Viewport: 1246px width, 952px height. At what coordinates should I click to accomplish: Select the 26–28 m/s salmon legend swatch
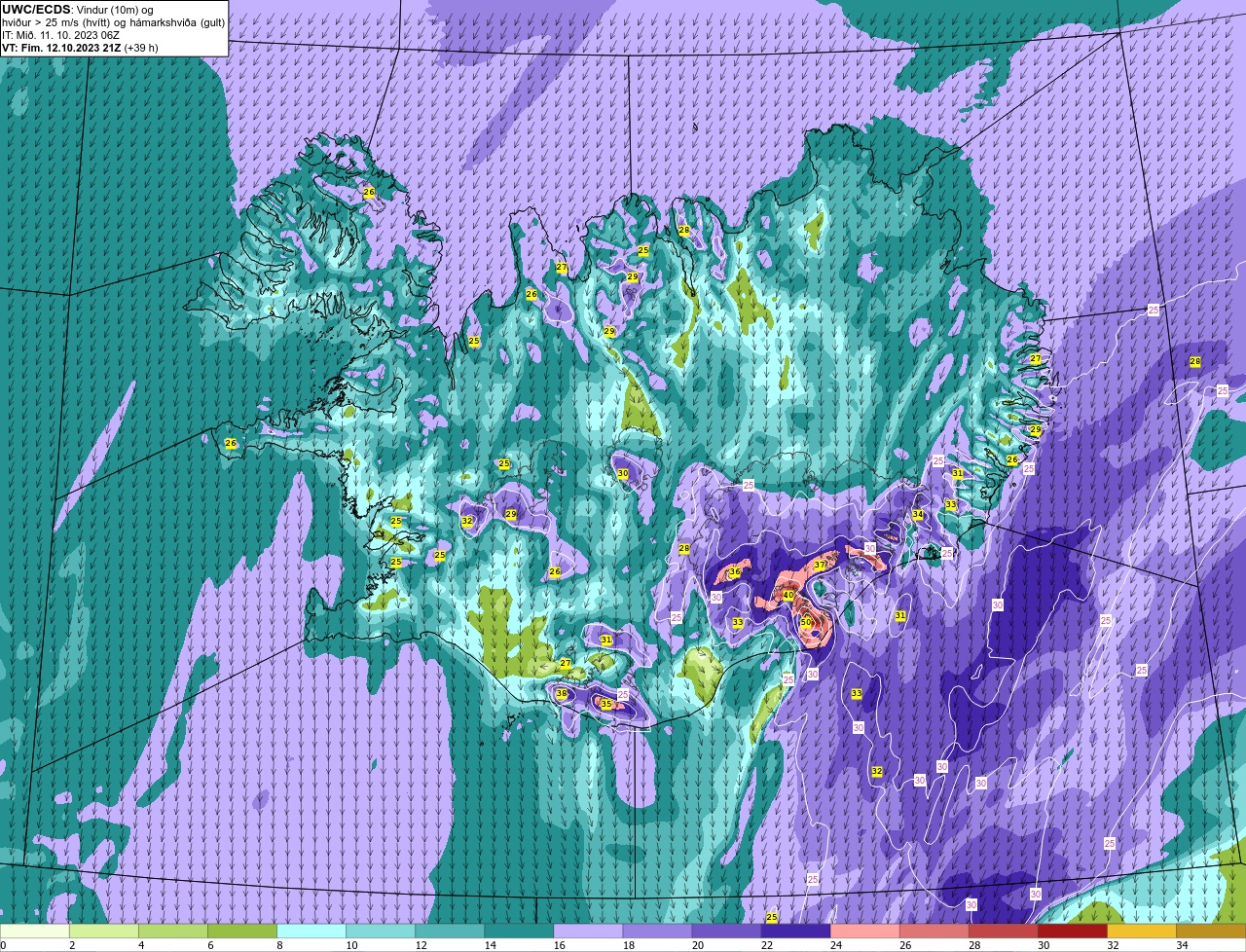coord(934,932)
